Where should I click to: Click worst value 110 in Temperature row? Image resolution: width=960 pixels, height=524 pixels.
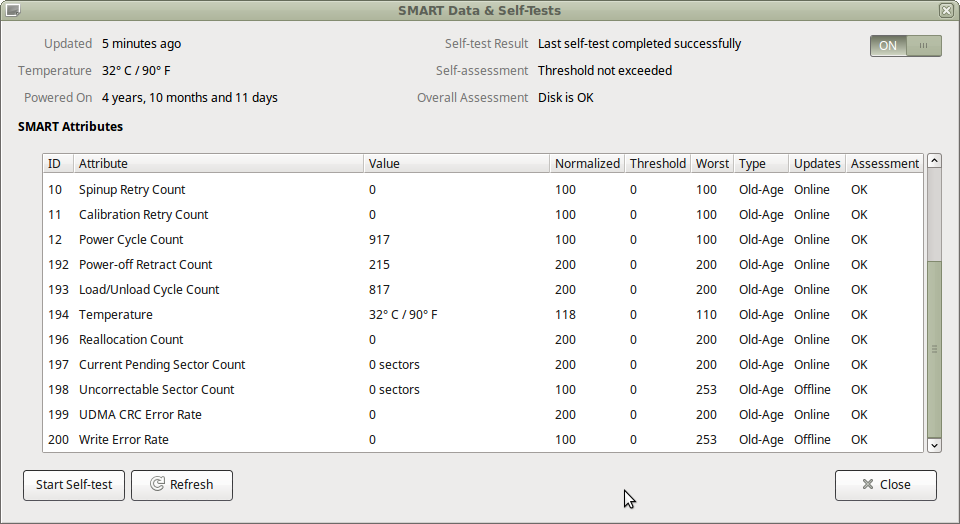coord(706,315)
